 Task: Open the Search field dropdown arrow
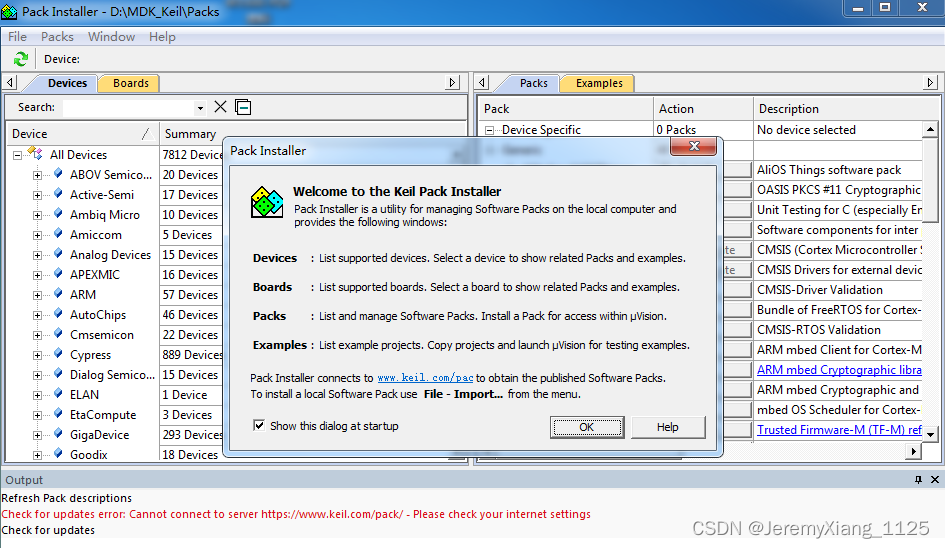tap(200, 109)
